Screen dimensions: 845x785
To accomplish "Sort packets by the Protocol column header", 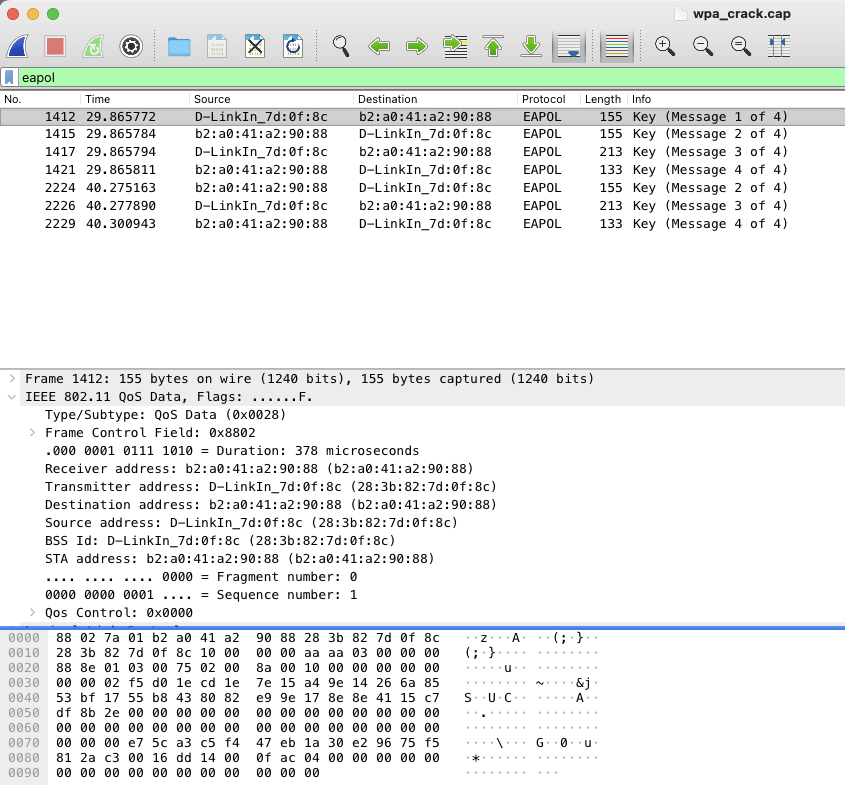I will click(549, 99).
